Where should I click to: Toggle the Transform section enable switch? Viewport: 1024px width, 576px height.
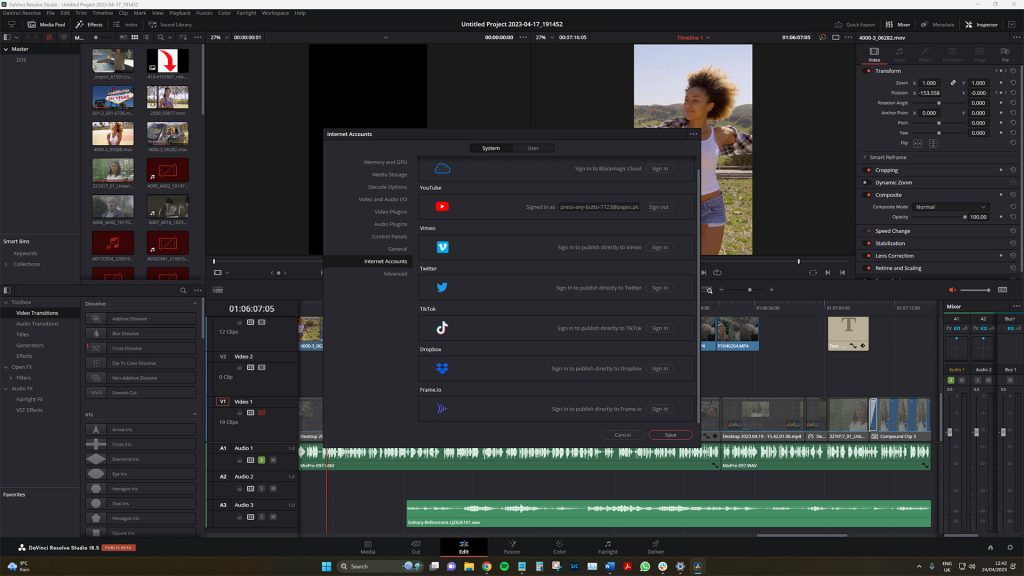[868, 71]
